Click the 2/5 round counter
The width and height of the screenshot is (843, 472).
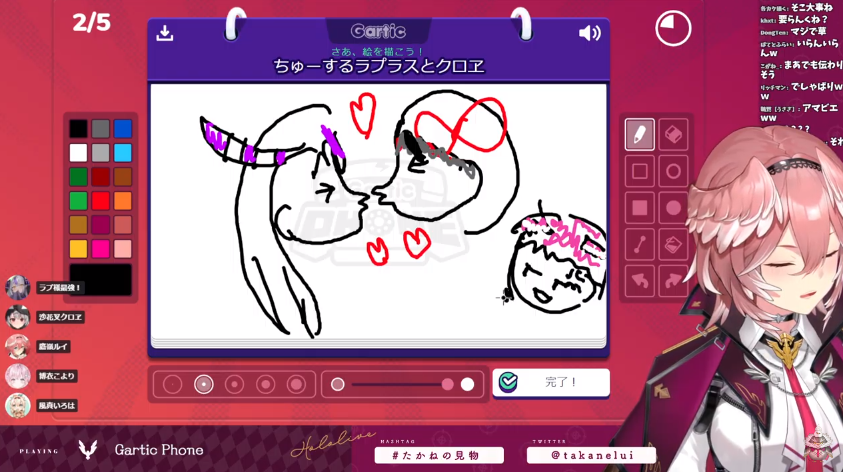click(x=91, y=23)
